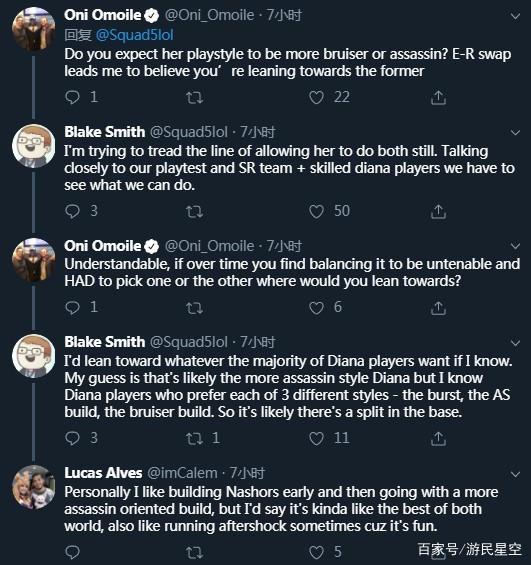Open the @Squad5lol mention link
The height and width of the screenshot is (565, 531).
[x=134, y=35]
